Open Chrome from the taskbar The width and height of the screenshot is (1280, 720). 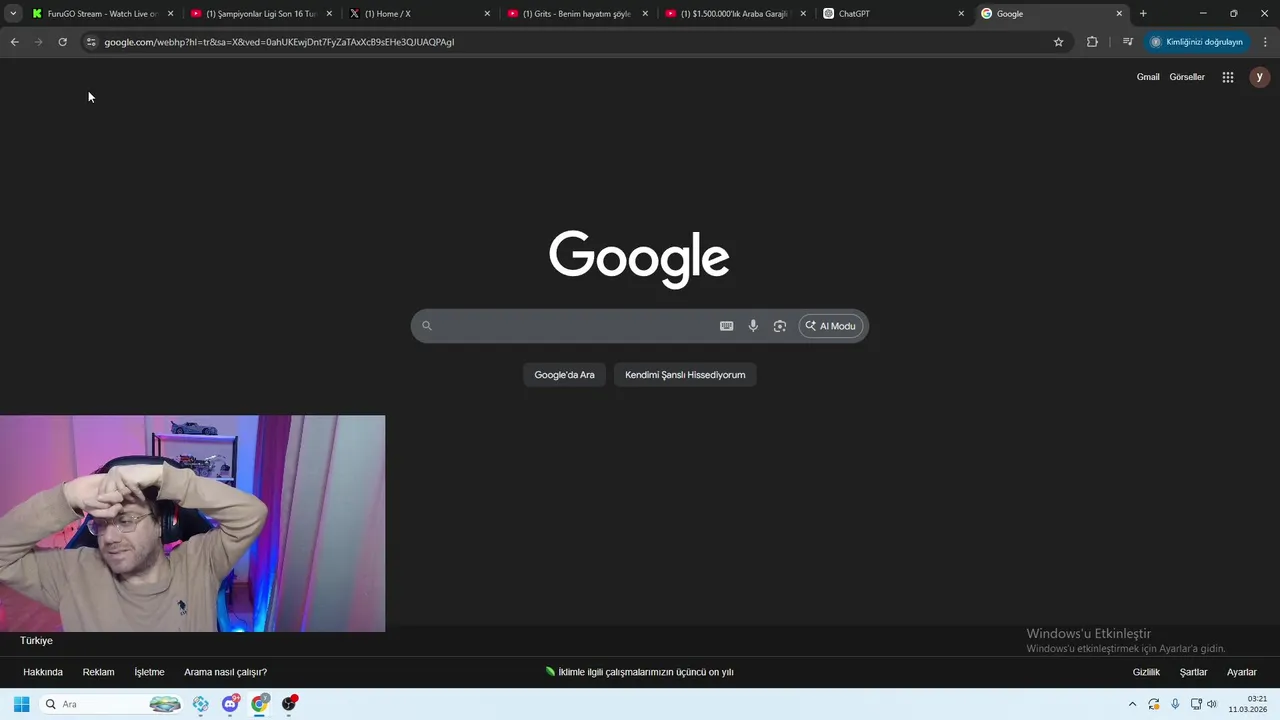tap(260, 704)
